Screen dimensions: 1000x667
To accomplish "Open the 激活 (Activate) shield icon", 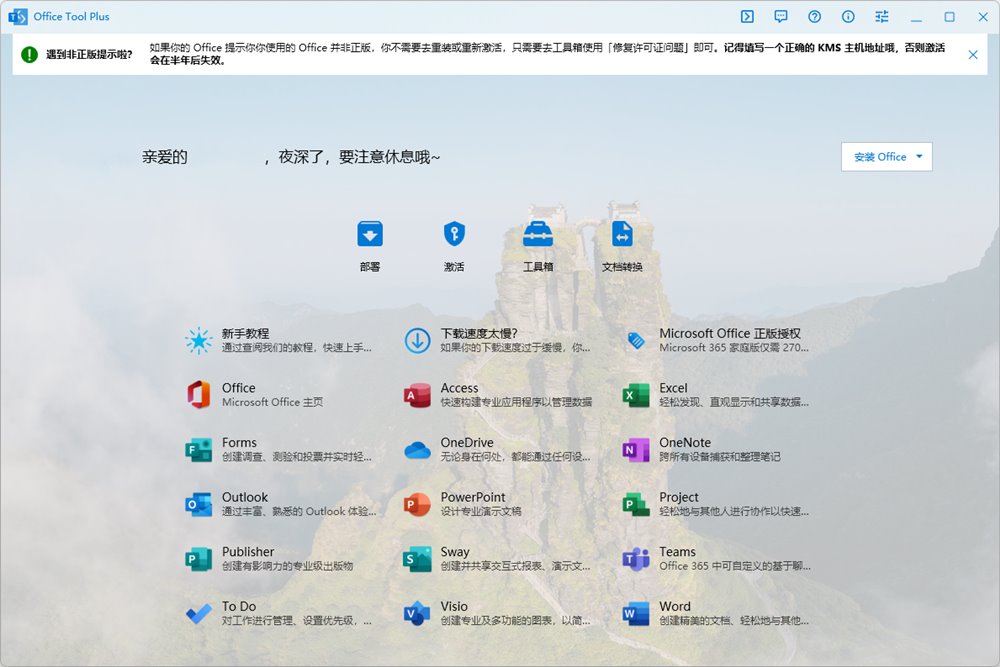I will point(454,235).
